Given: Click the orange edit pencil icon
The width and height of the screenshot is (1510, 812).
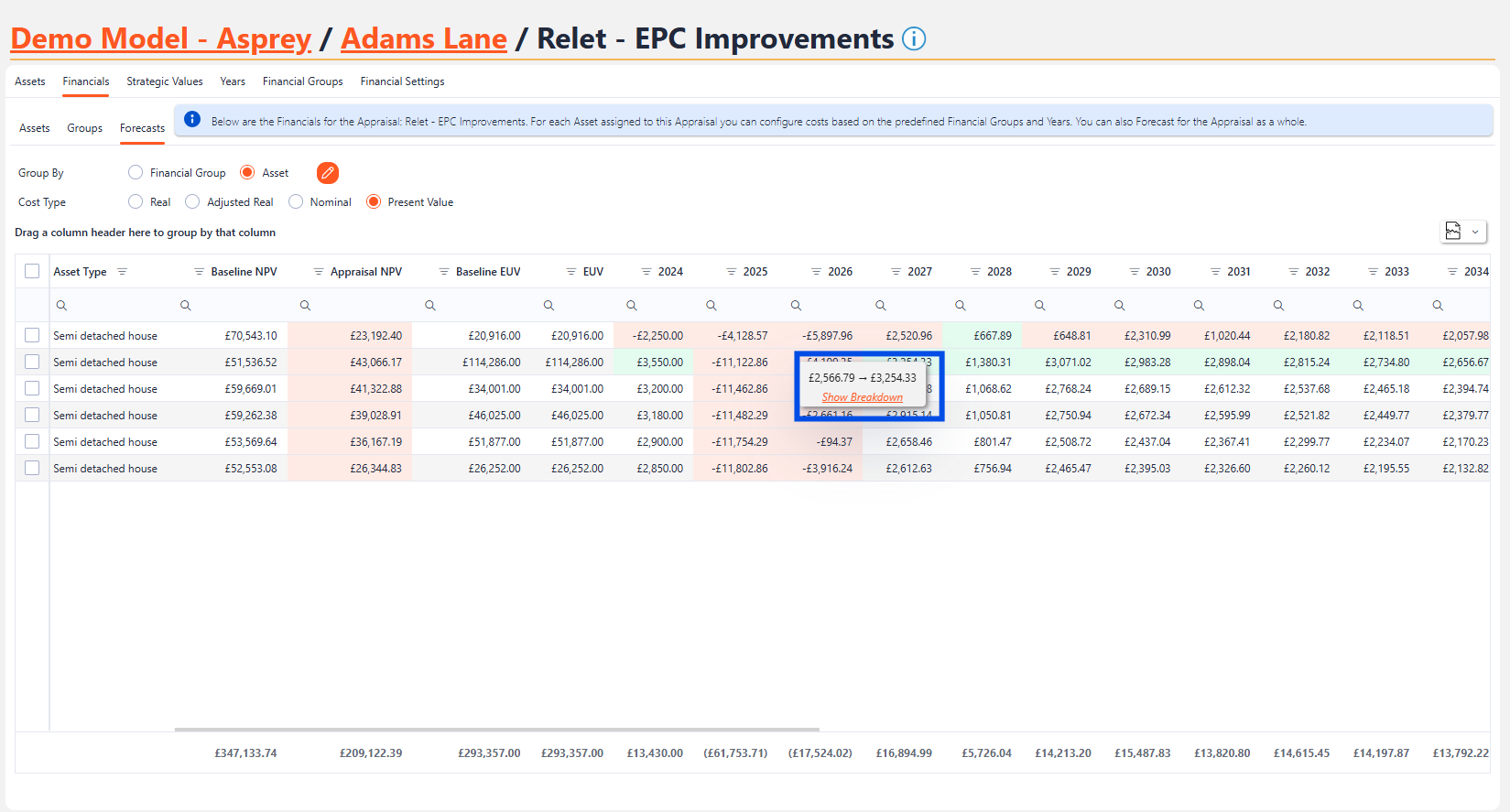Looking at the screenshot, I should coord(328,173).
